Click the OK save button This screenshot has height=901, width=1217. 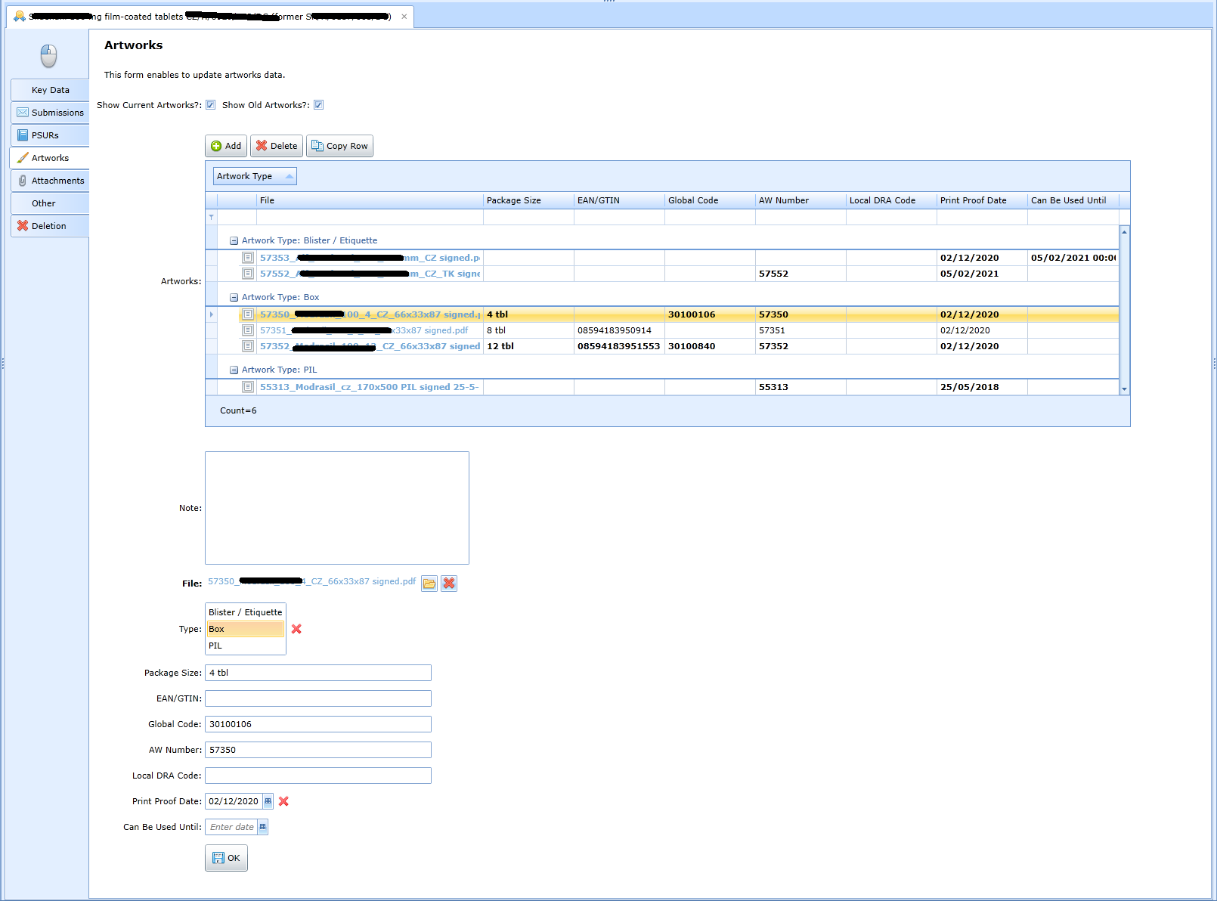[x=226, y=858]
